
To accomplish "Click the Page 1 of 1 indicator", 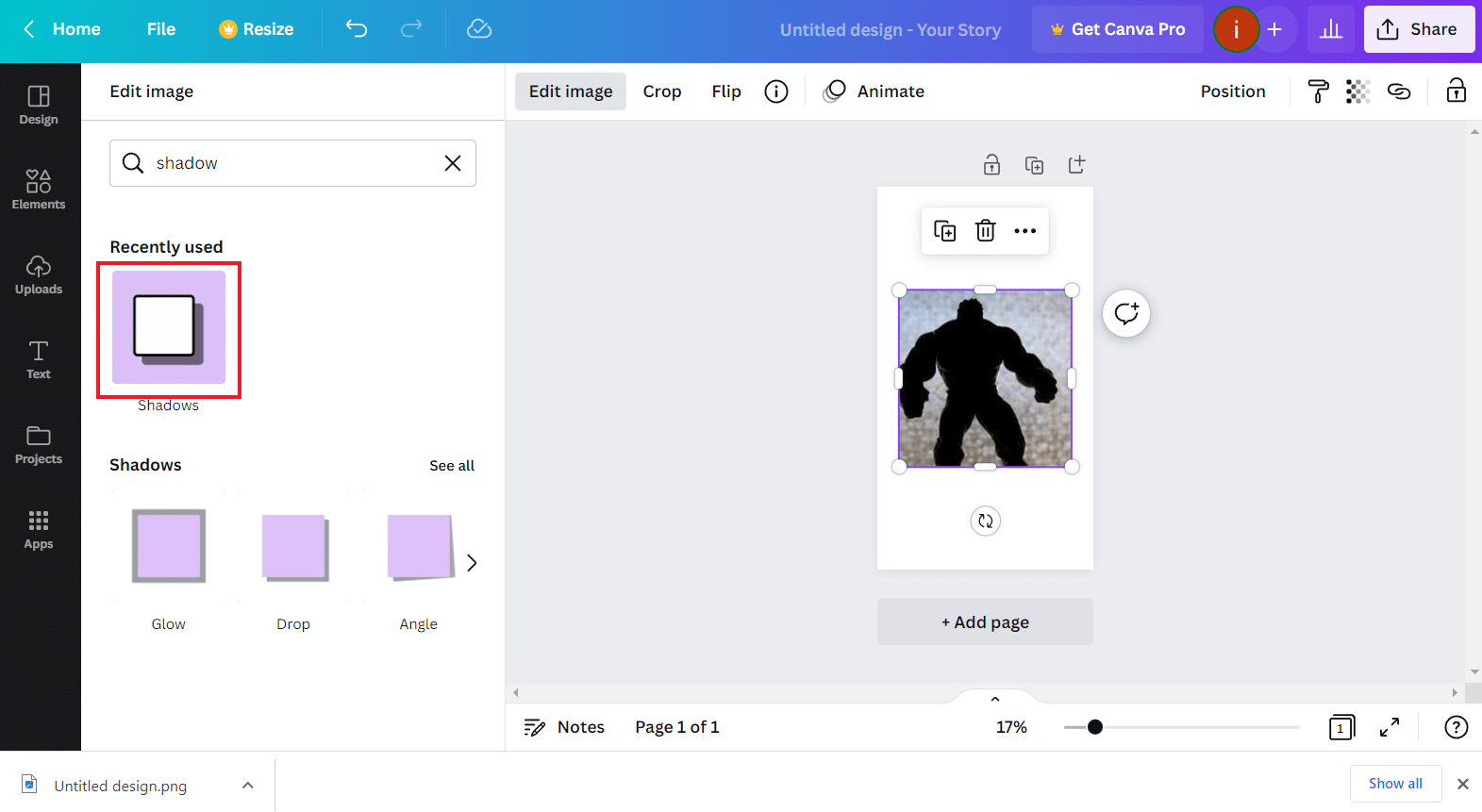I will 677,727.
